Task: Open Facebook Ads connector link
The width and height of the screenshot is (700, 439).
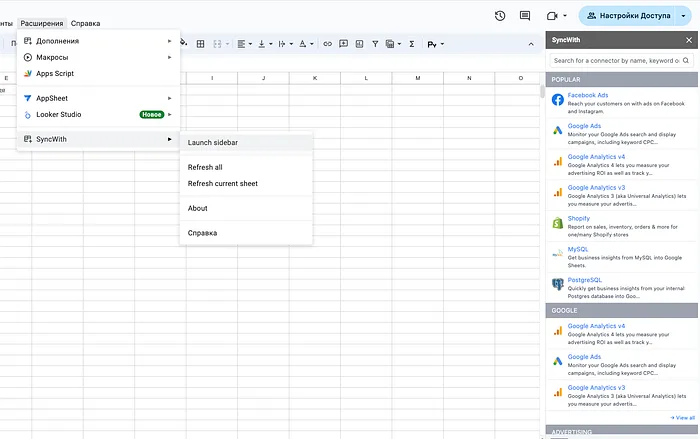Action: [588, 95]
